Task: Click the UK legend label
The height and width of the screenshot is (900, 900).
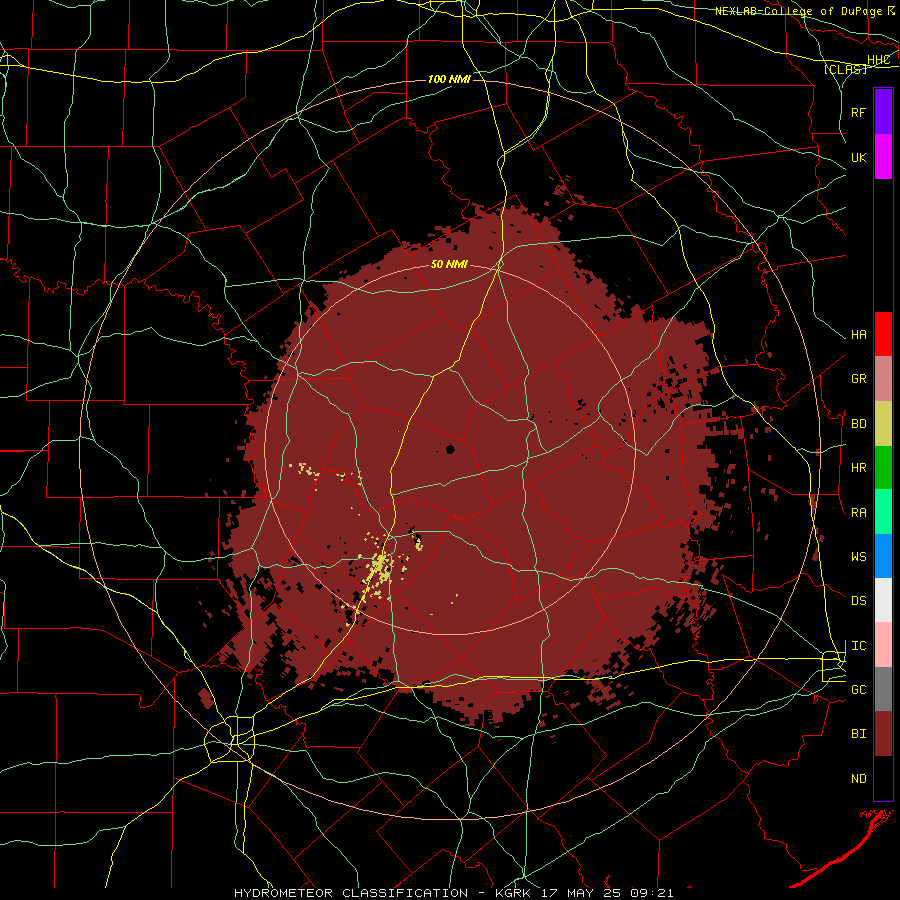Action: [x=858, y=157]
